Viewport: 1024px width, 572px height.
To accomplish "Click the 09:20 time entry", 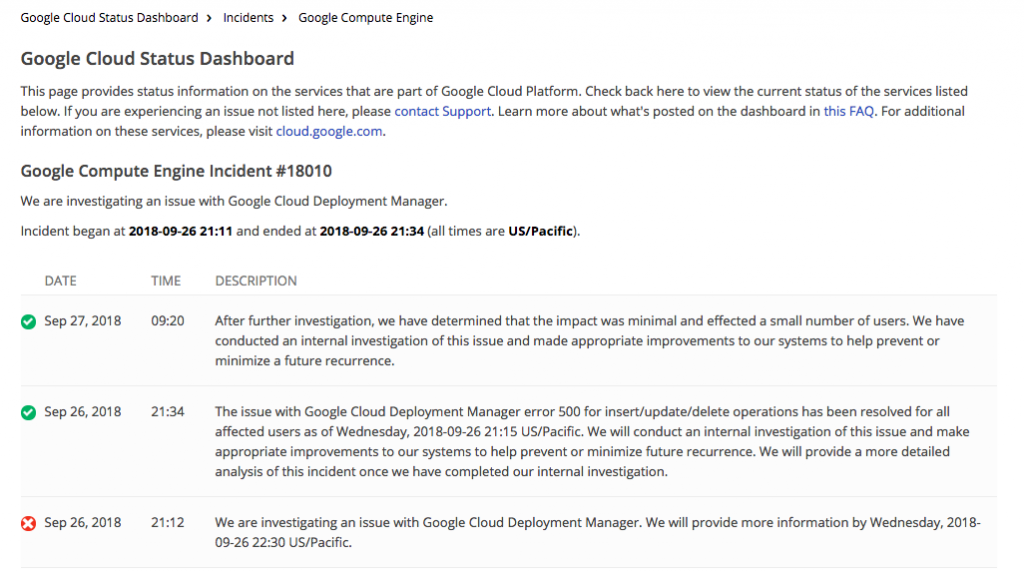I will 167,321.
